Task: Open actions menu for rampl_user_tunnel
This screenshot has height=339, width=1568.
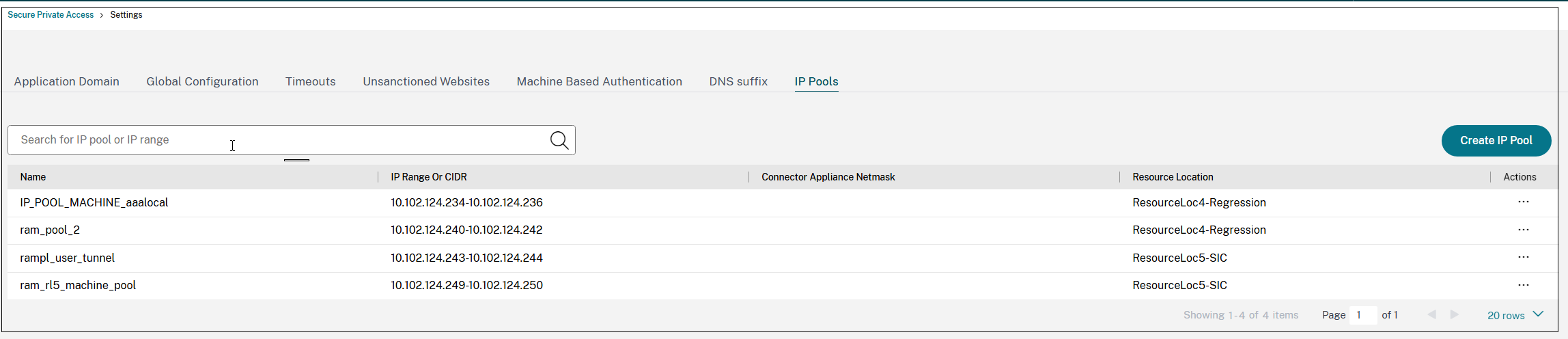Action: [x=1523, y=258]
